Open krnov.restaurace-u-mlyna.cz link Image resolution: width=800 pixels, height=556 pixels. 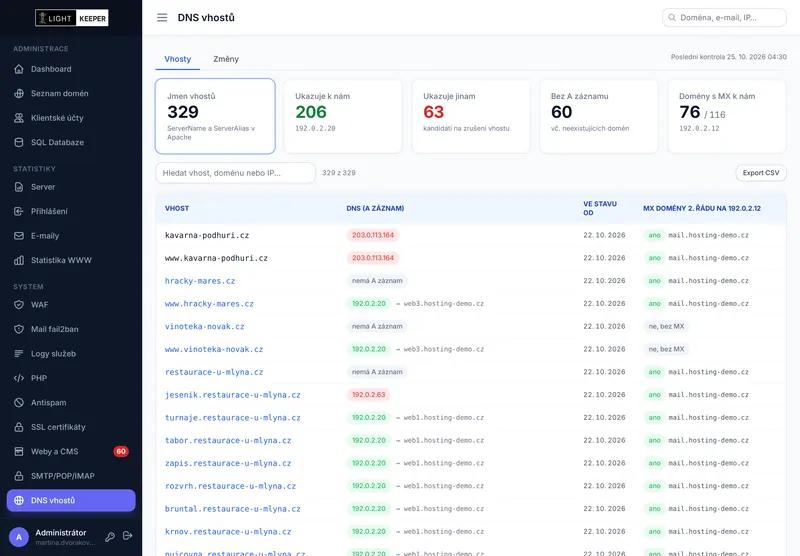point(228,532)
